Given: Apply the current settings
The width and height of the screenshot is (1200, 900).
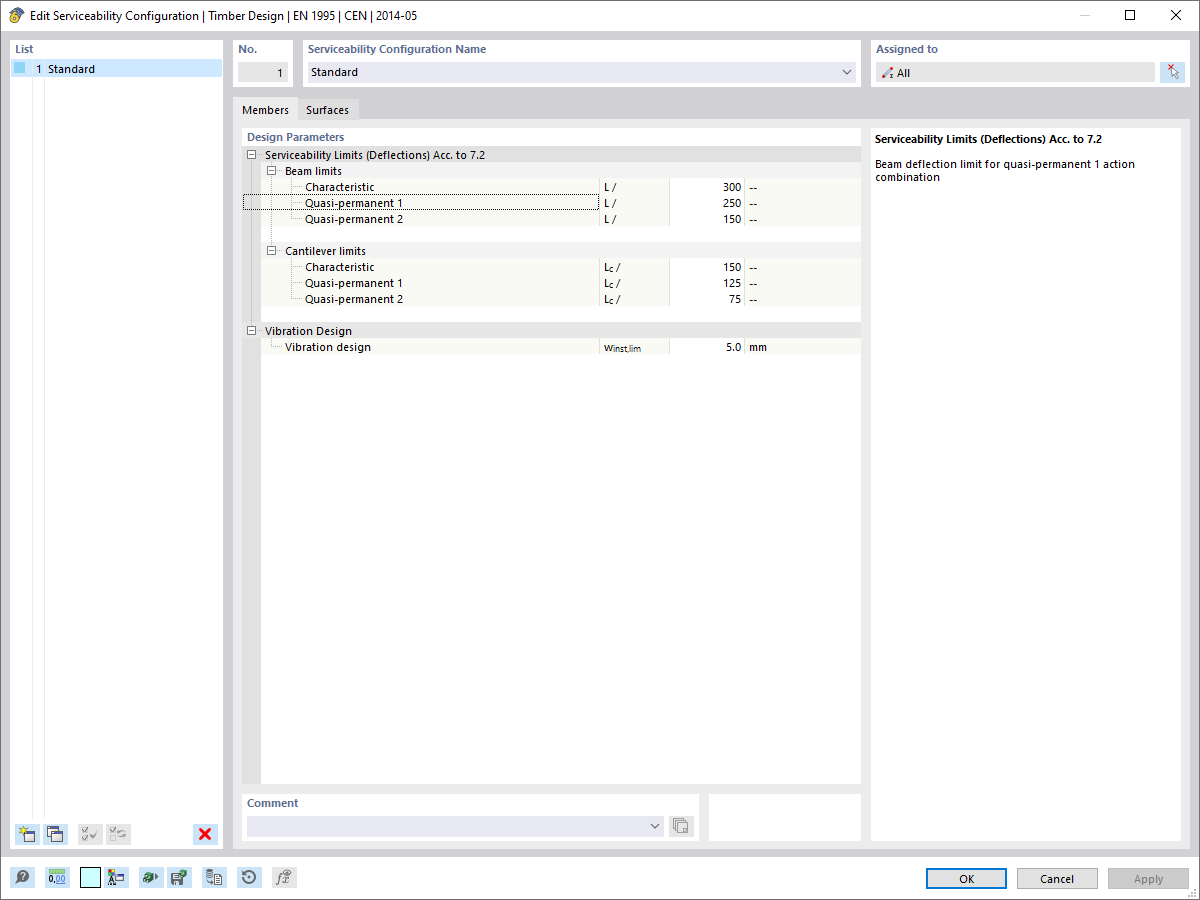Looking at the screenshot, I should [1148, 878].
